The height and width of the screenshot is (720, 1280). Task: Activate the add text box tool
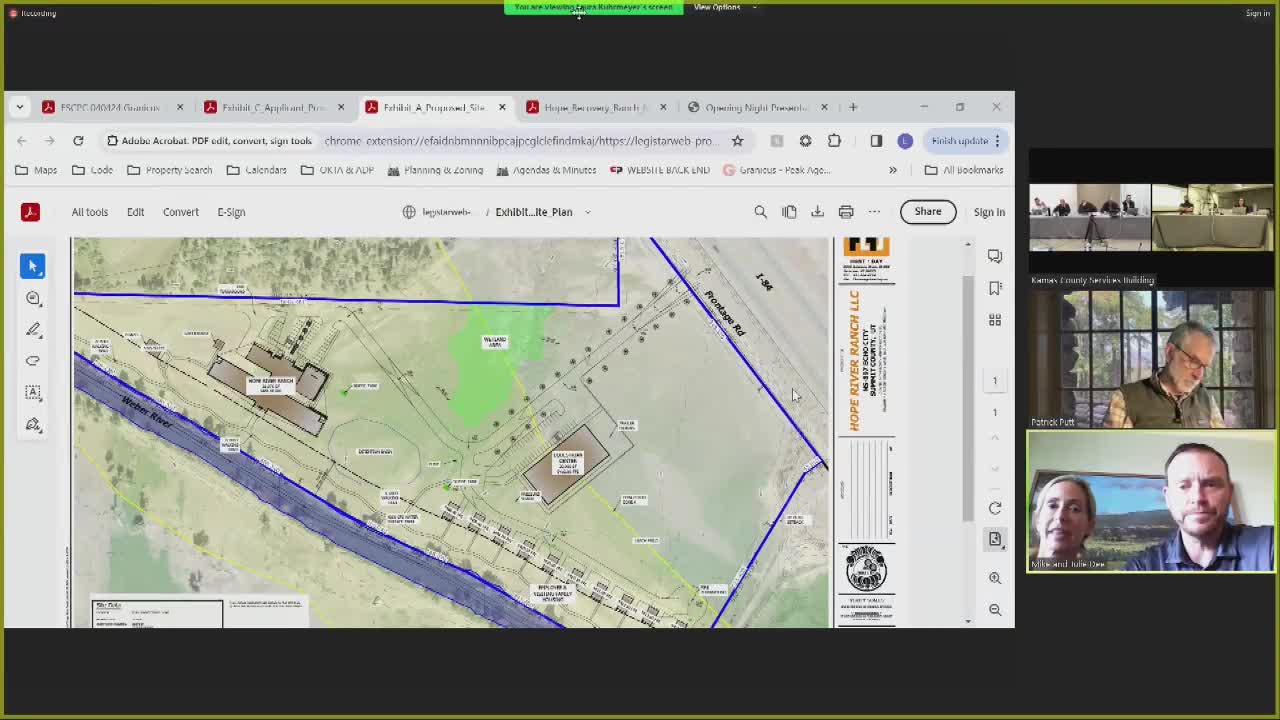(33, 393)
